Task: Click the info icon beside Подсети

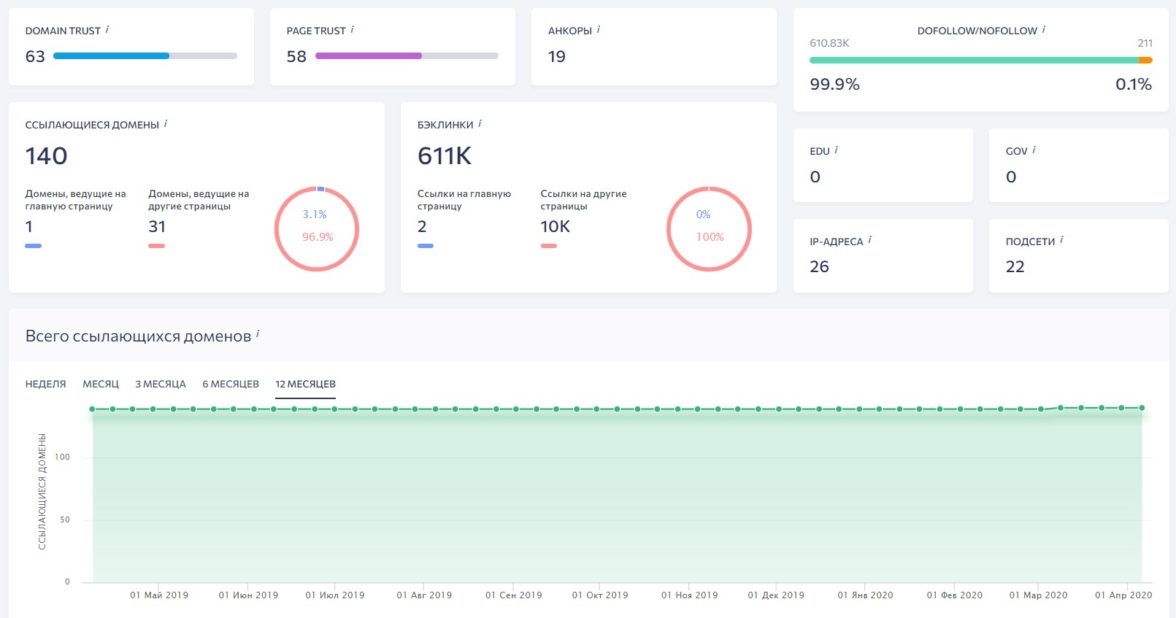Action: [1061, 241]
